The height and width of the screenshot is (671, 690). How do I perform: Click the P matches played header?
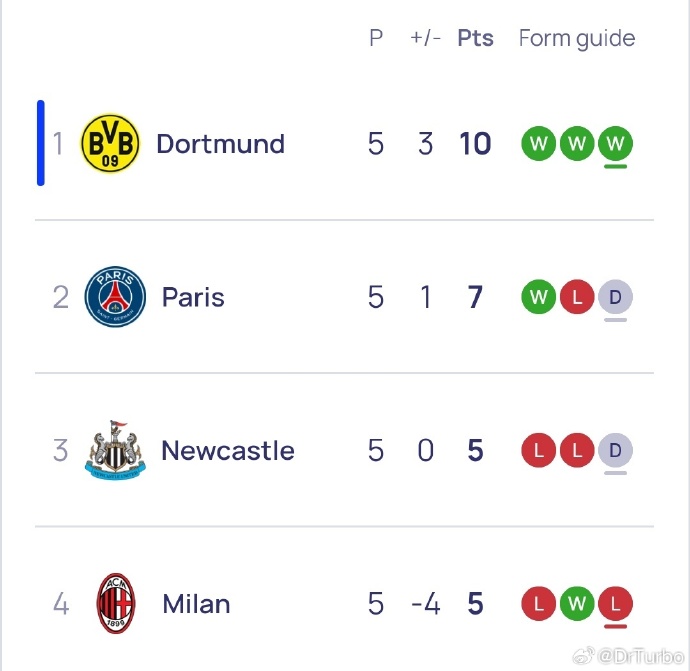376,38
